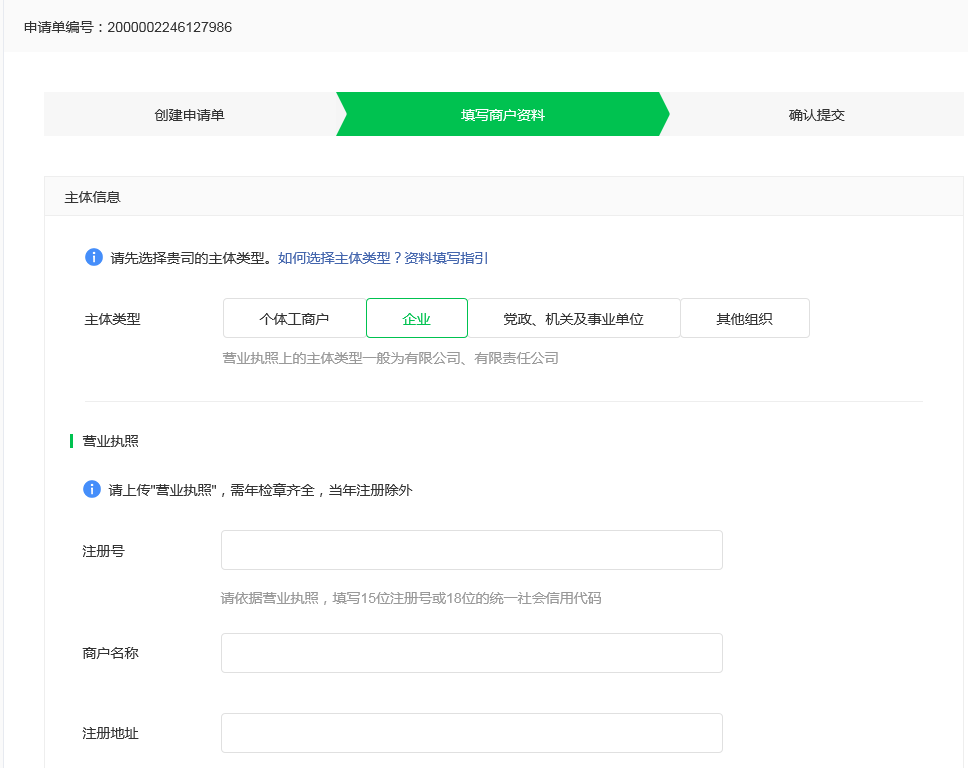The height and width of the screenshot is (768, 968).
Task: Jump to the 确认提交 step
Action: (816, 115)
